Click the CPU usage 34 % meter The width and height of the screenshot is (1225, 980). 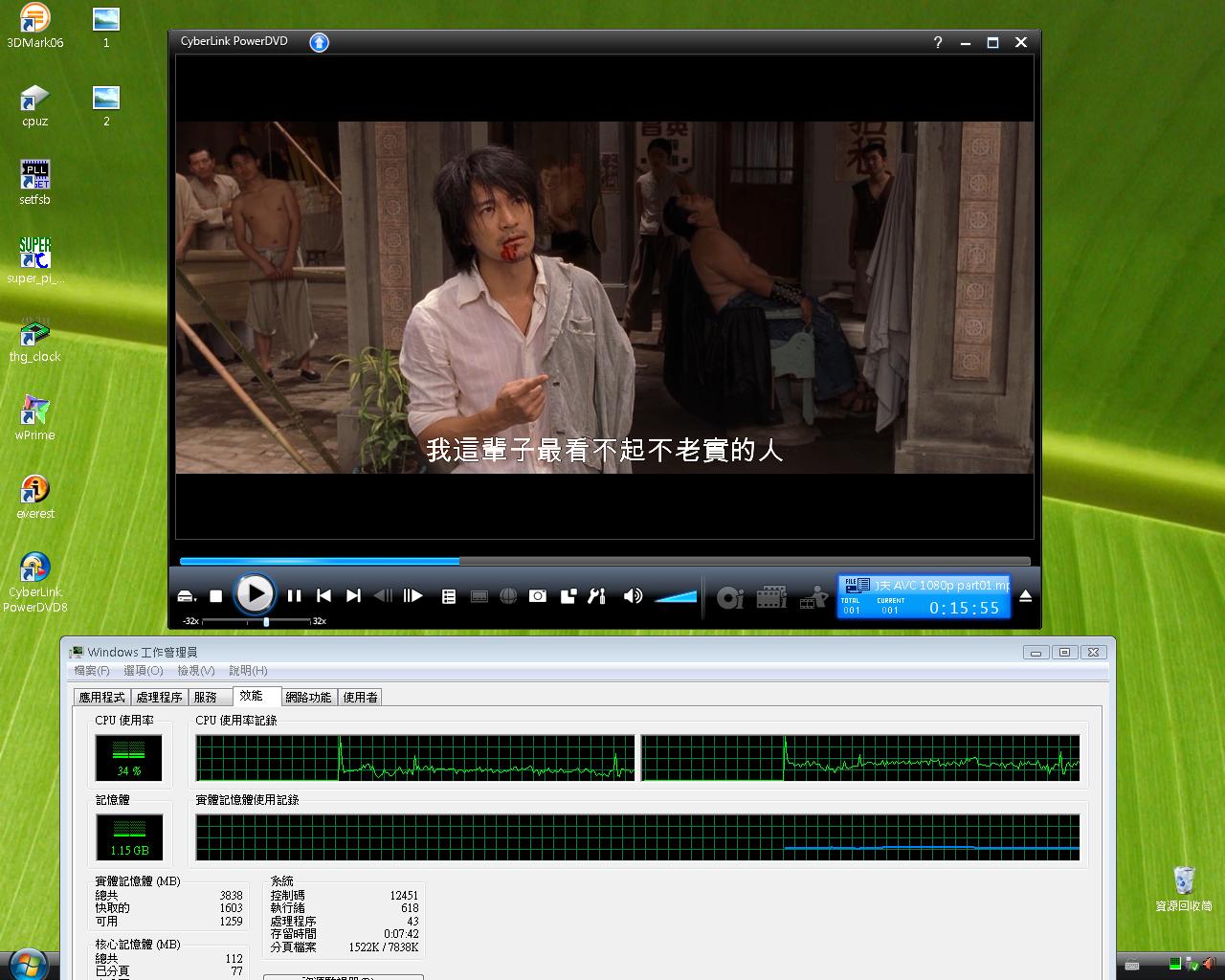click(129, 758)
